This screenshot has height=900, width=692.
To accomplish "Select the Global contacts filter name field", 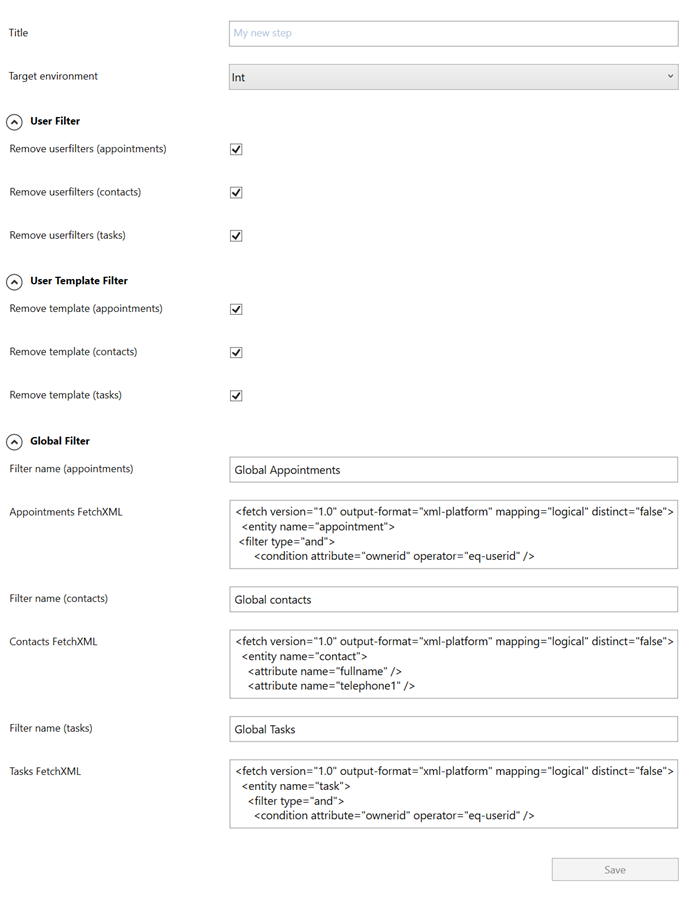I will tap(452, 599).
